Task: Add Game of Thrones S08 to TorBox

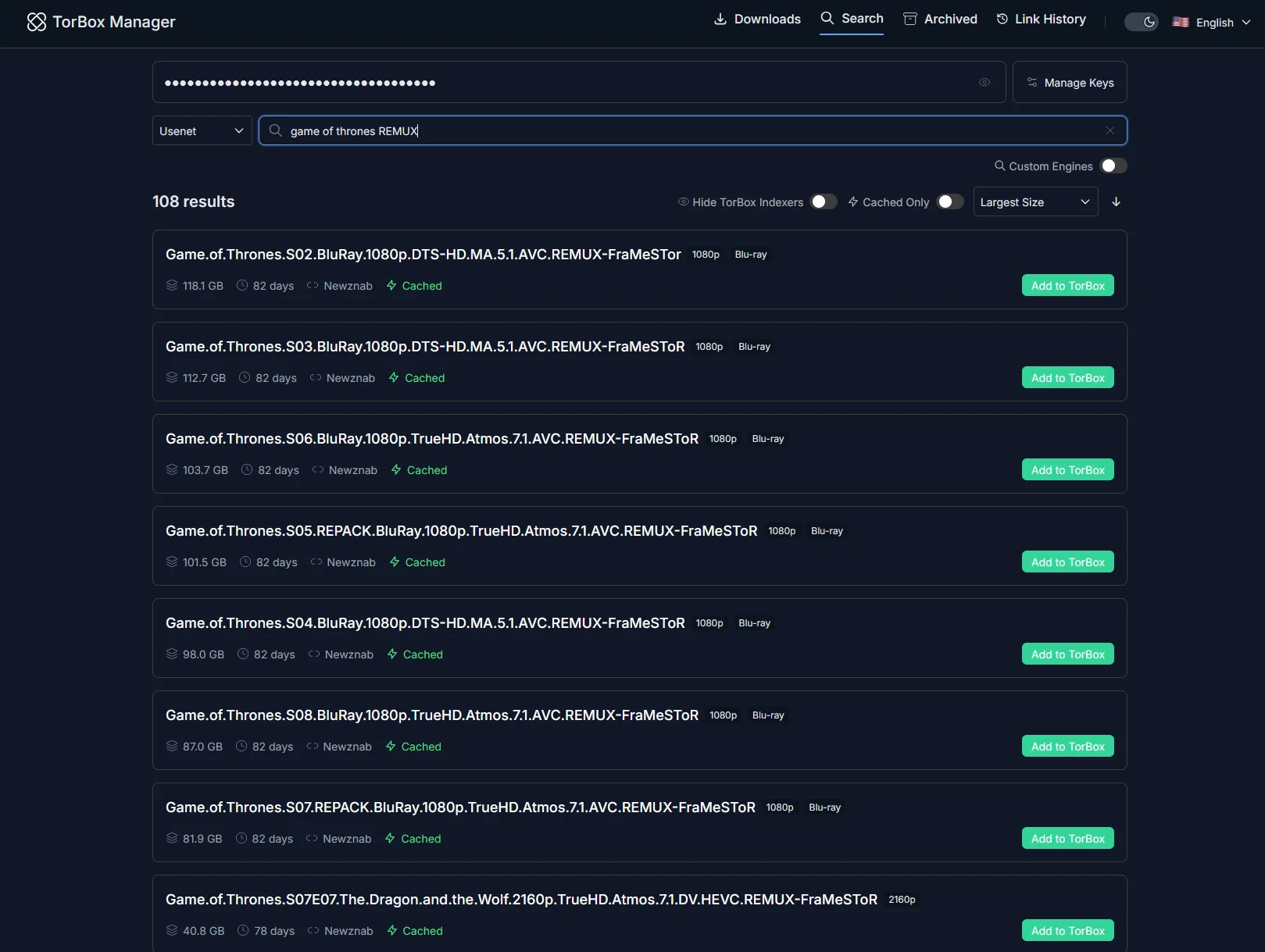Action: point(1068,746)
